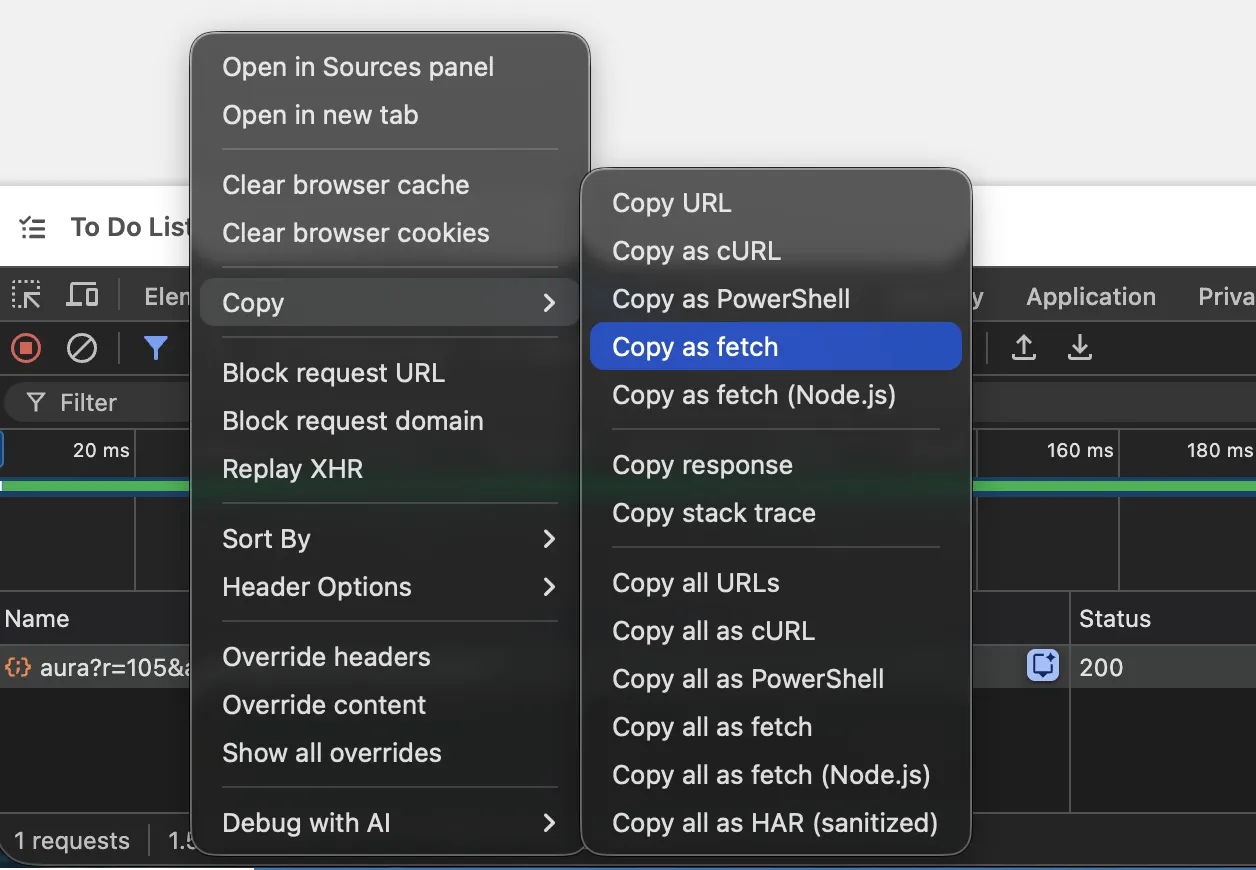The image size is (1256, 870).
Task: Toggle the device emulation toolbar
Action: (82, 295)
